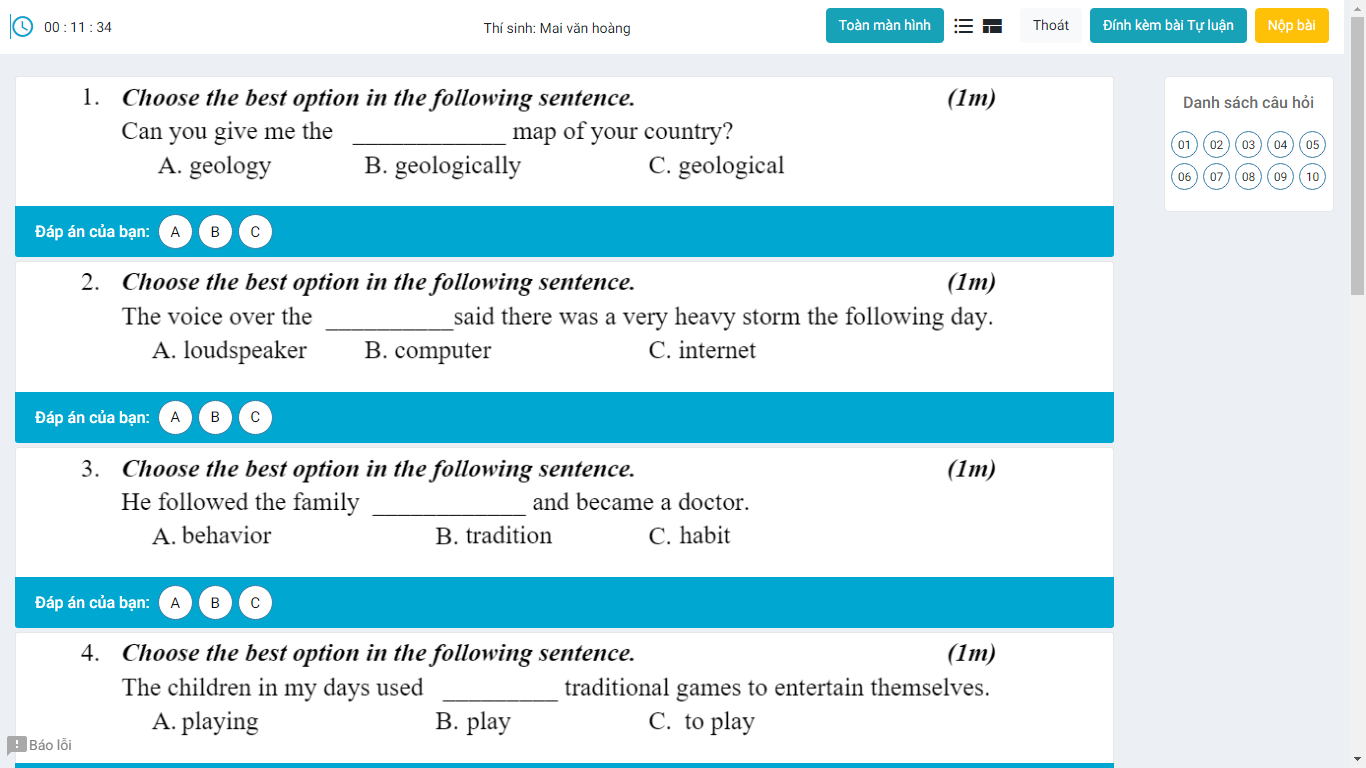
Task: Click the Thoát exit button
Action: [1050, 26]
